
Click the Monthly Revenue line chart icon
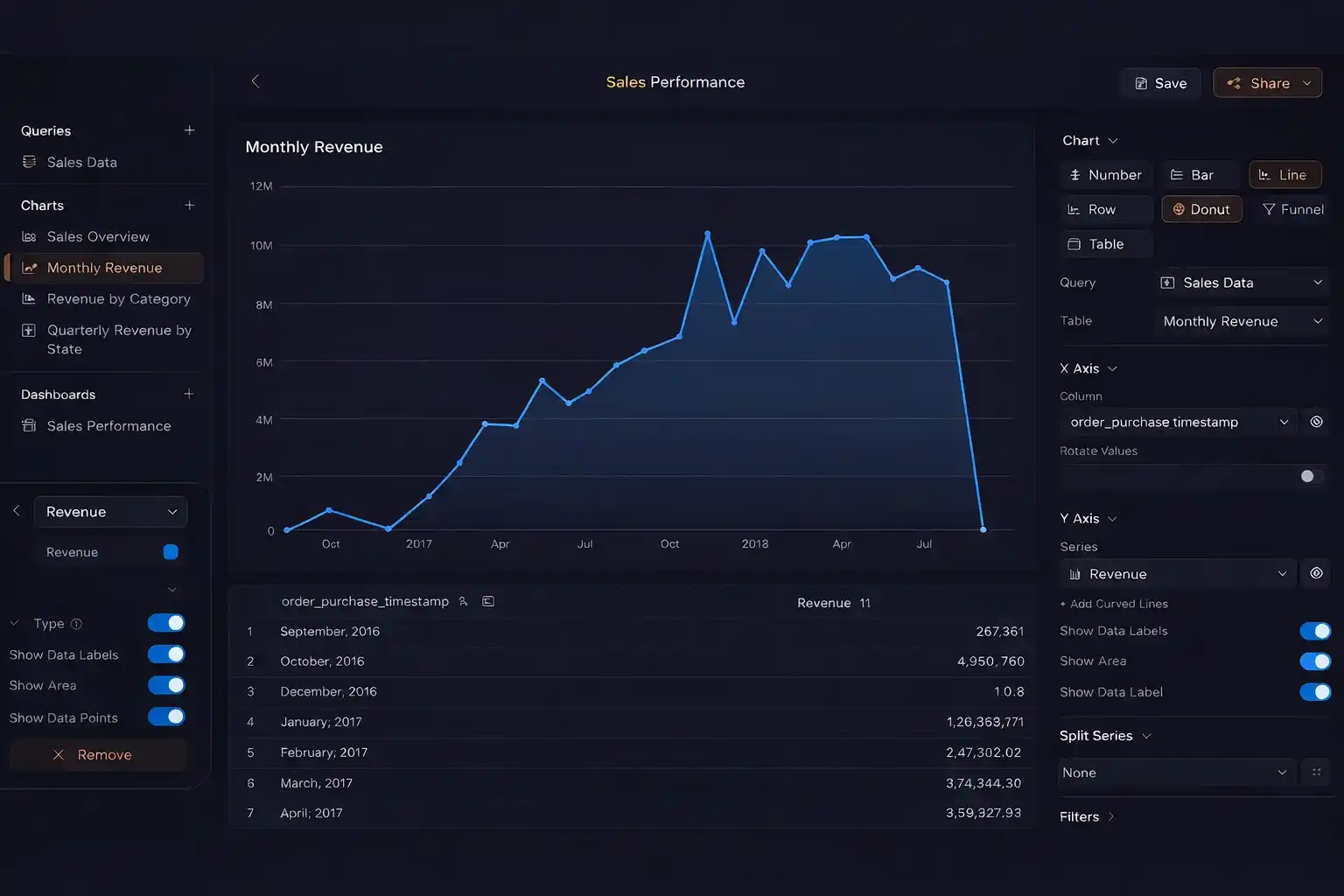pyautogui.click(x=29, y=268)
